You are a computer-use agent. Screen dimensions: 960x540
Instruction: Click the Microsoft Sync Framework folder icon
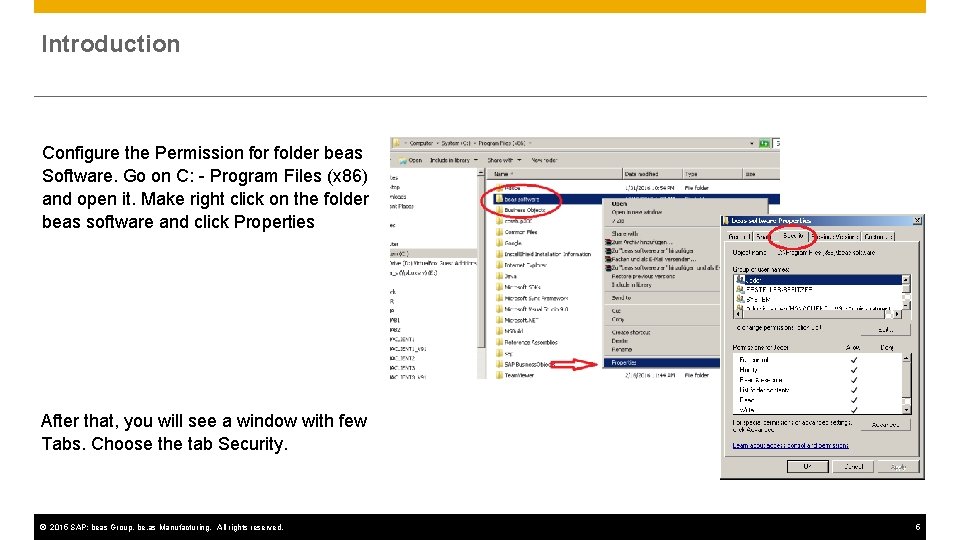pyautogui.click(x=499, y=298)
